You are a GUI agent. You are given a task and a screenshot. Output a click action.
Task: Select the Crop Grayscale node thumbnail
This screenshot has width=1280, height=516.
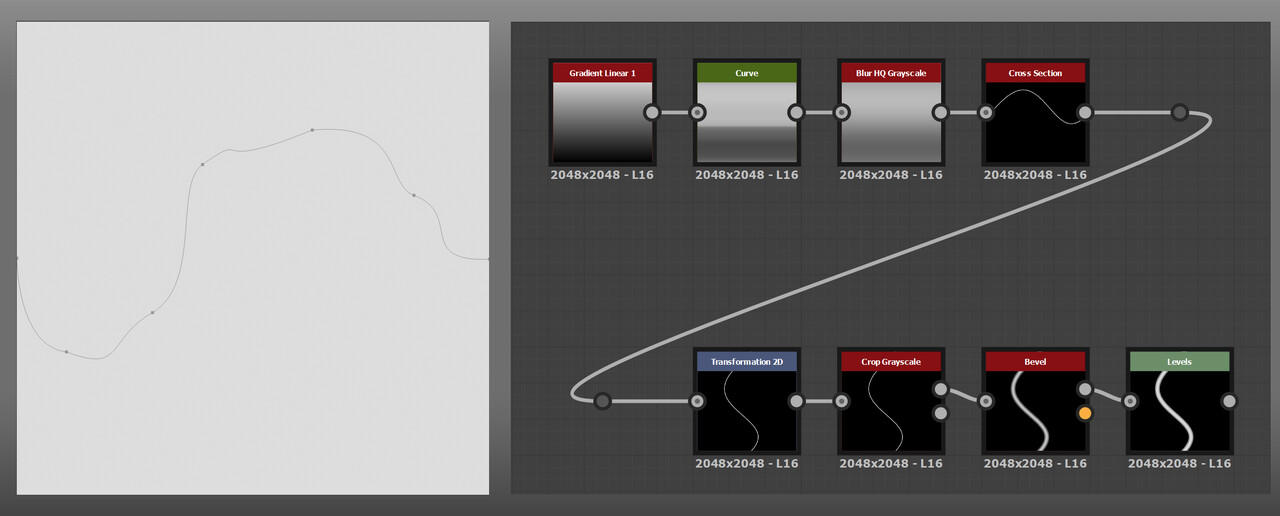[x=890, y=411]
